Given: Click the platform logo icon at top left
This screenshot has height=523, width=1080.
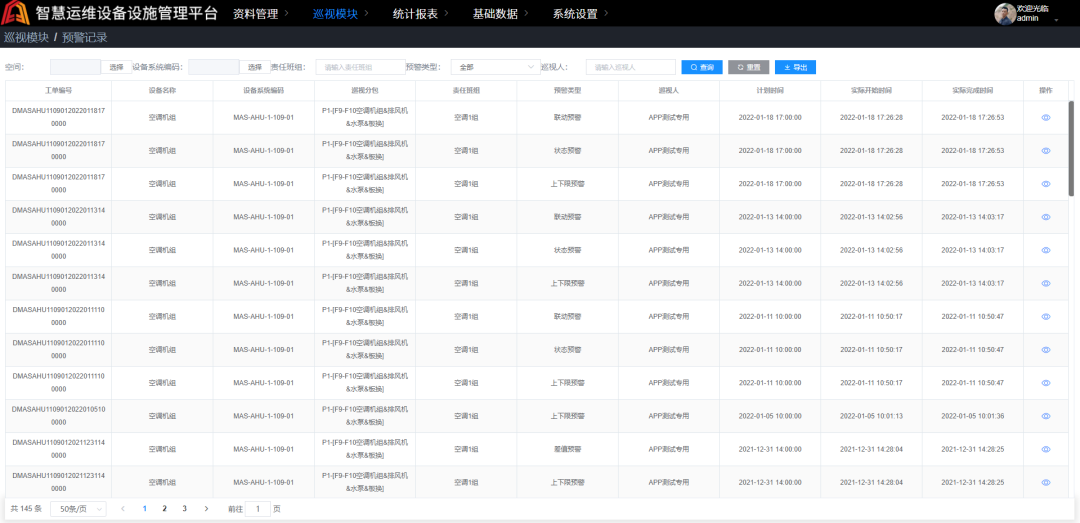Looking at the screenshot, I should pos(17,13).
